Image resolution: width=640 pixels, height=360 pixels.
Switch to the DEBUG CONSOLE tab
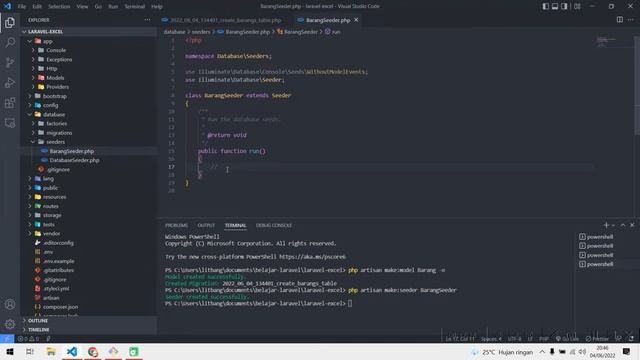pos(274,225)
